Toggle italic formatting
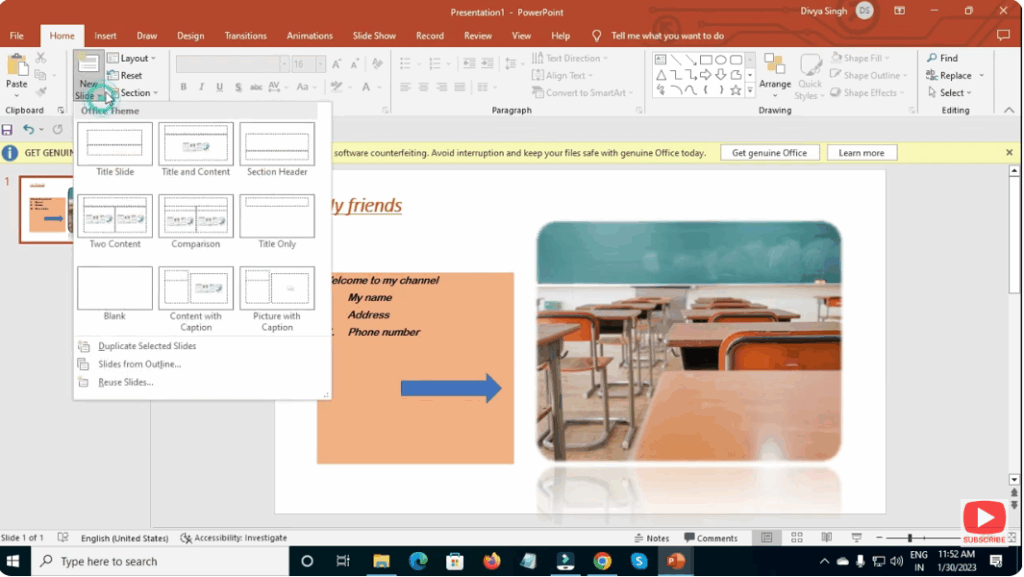The height and width of the screenshot is (577, 1024). coord(201,87)
